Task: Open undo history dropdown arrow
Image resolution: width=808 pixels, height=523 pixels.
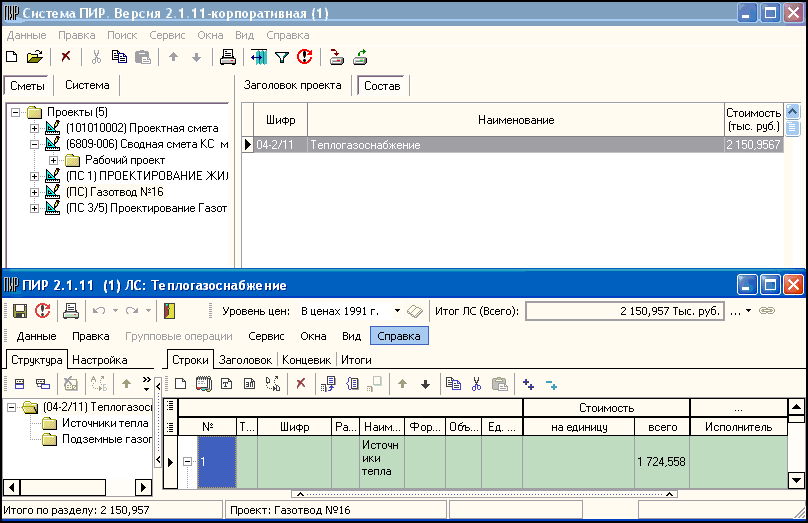Action: tap(115, 311)
